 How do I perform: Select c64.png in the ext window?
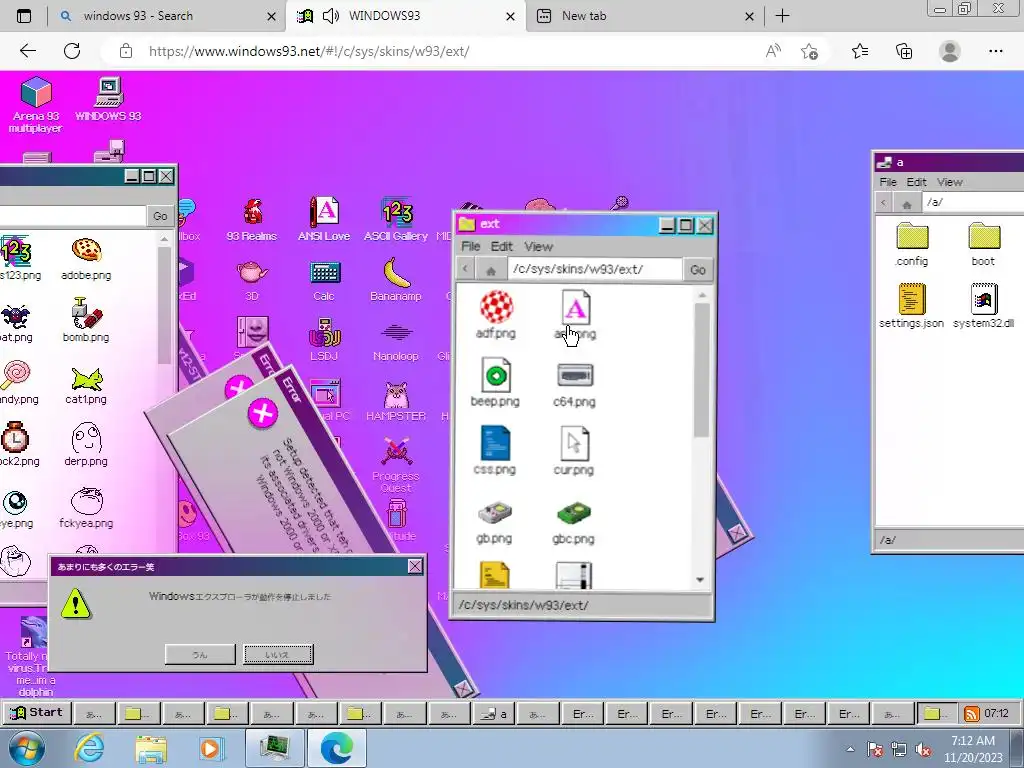(574, 385)
